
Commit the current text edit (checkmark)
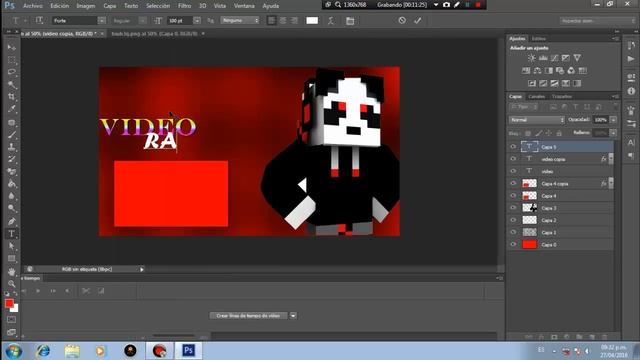tap(418, 20)
